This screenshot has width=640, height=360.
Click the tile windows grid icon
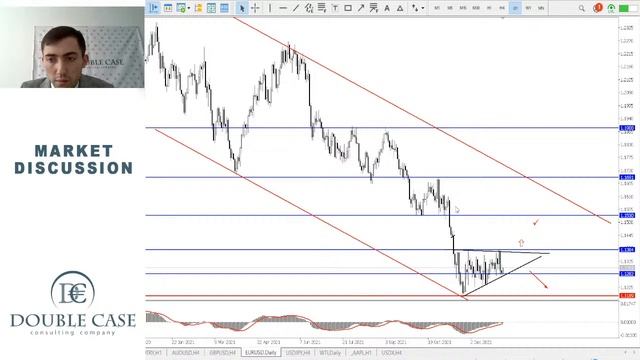(211, 8)
